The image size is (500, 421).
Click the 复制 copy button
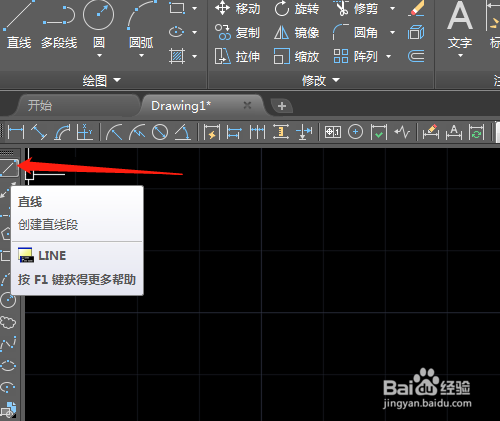tap(237, 32)
